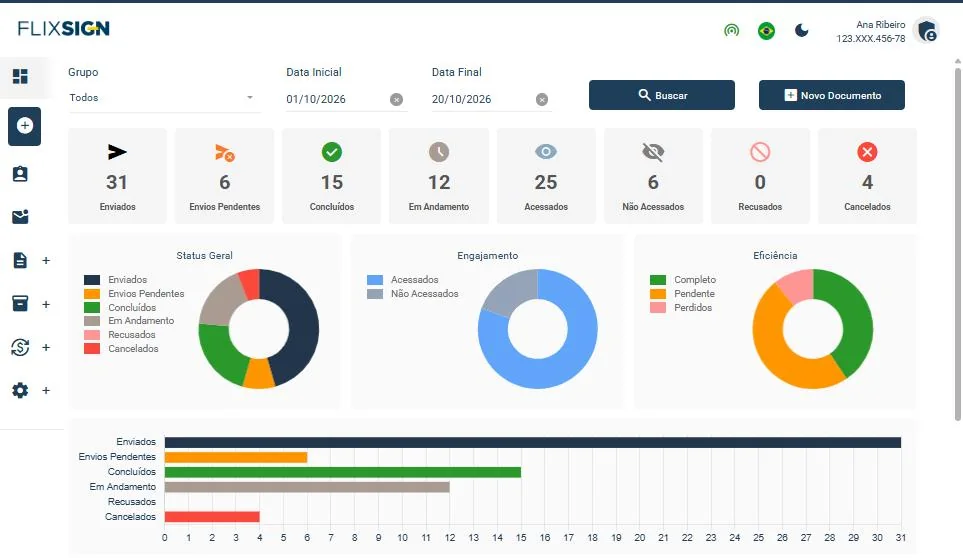The image size is (963, 558).
Task: Click the Eficiência chart title
Action: (775, 256)
